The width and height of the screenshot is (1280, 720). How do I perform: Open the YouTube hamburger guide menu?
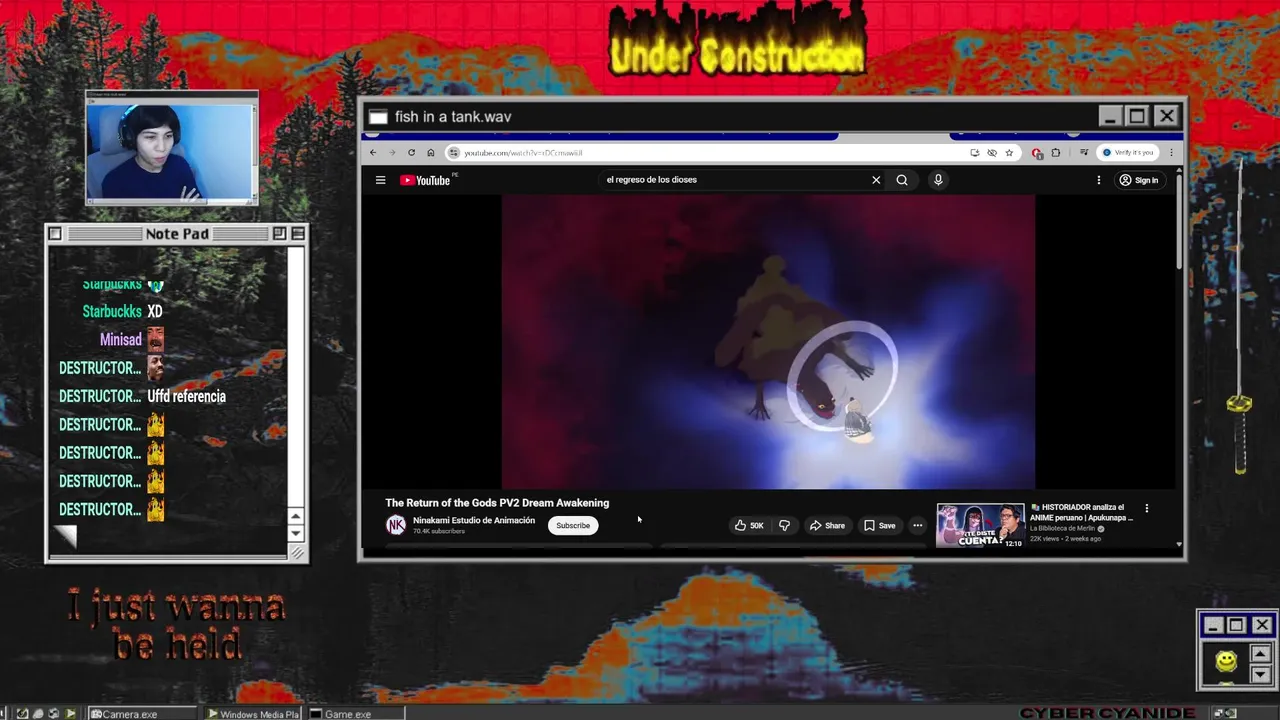380,180
